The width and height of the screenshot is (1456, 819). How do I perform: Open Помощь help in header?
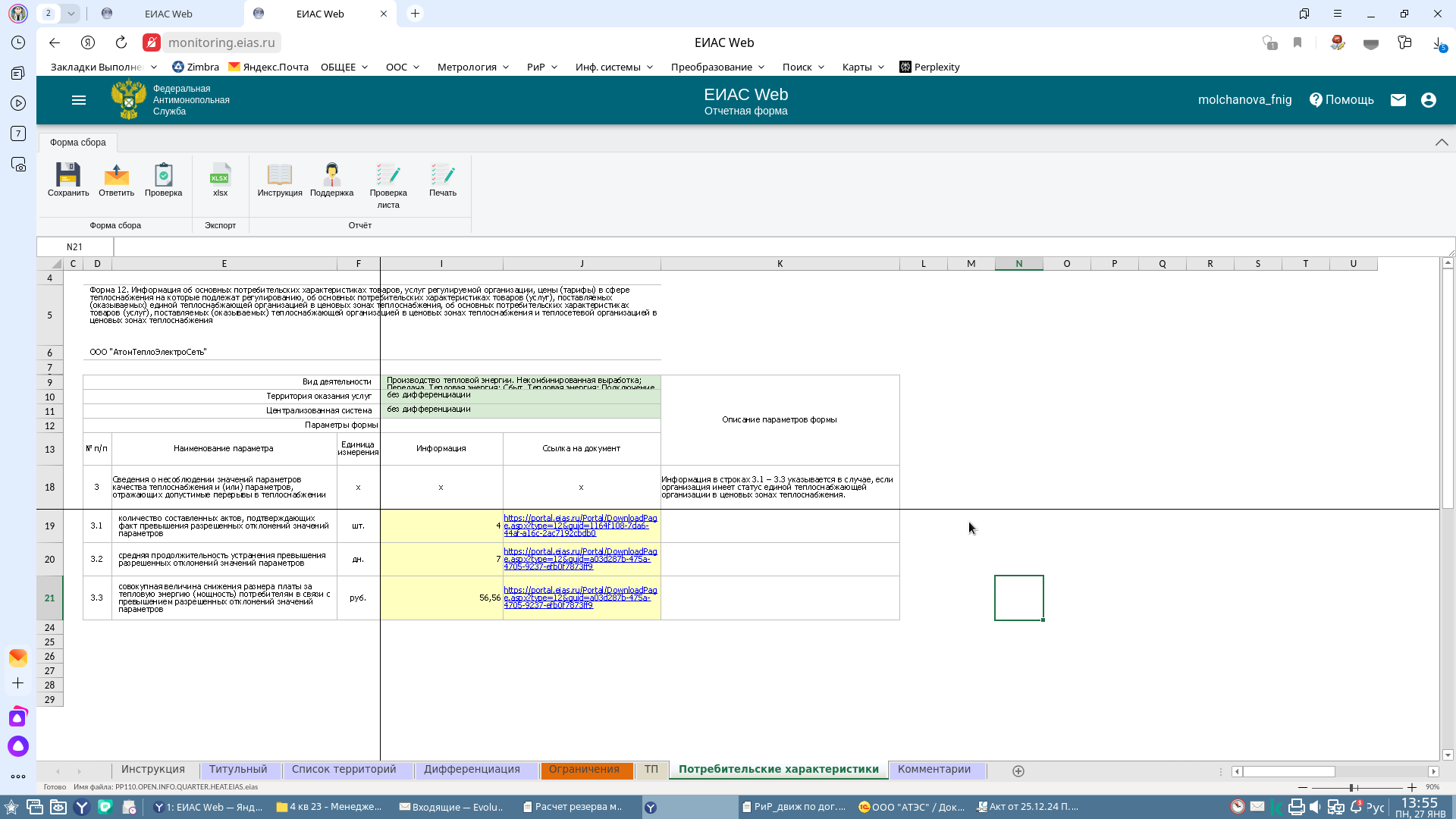coord(1341,100)
